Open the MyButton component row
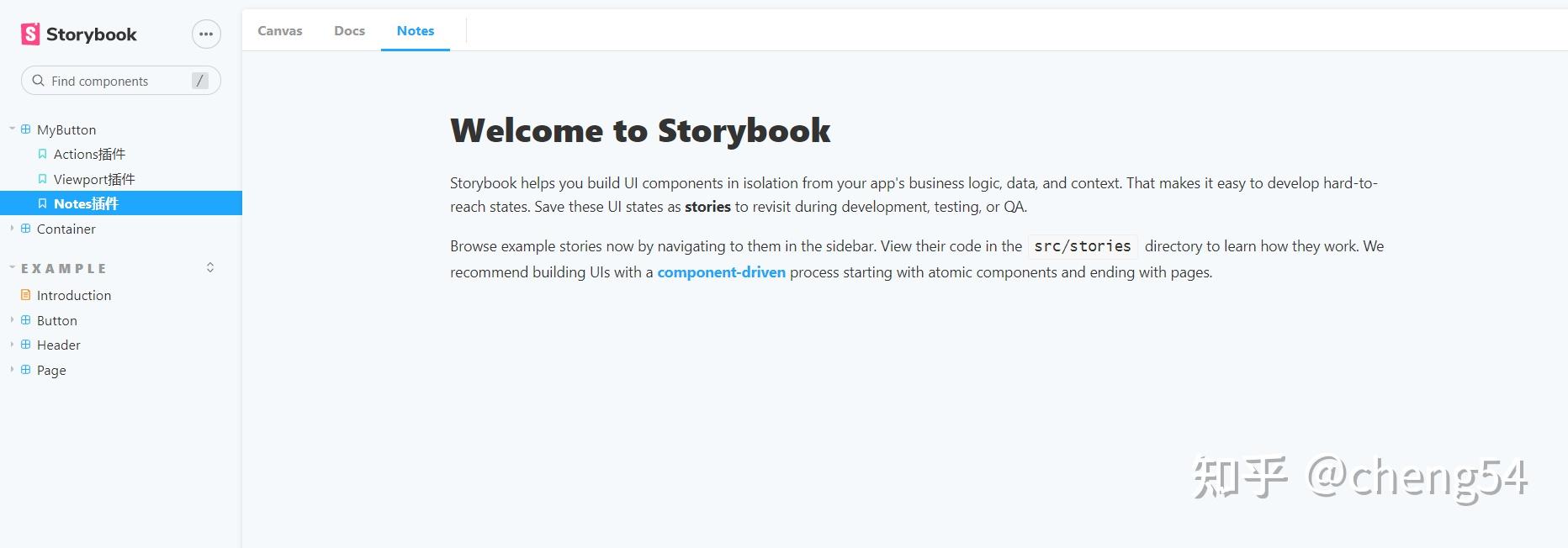Viewport: 1568px width, 548px height. (x=121, y=129)
